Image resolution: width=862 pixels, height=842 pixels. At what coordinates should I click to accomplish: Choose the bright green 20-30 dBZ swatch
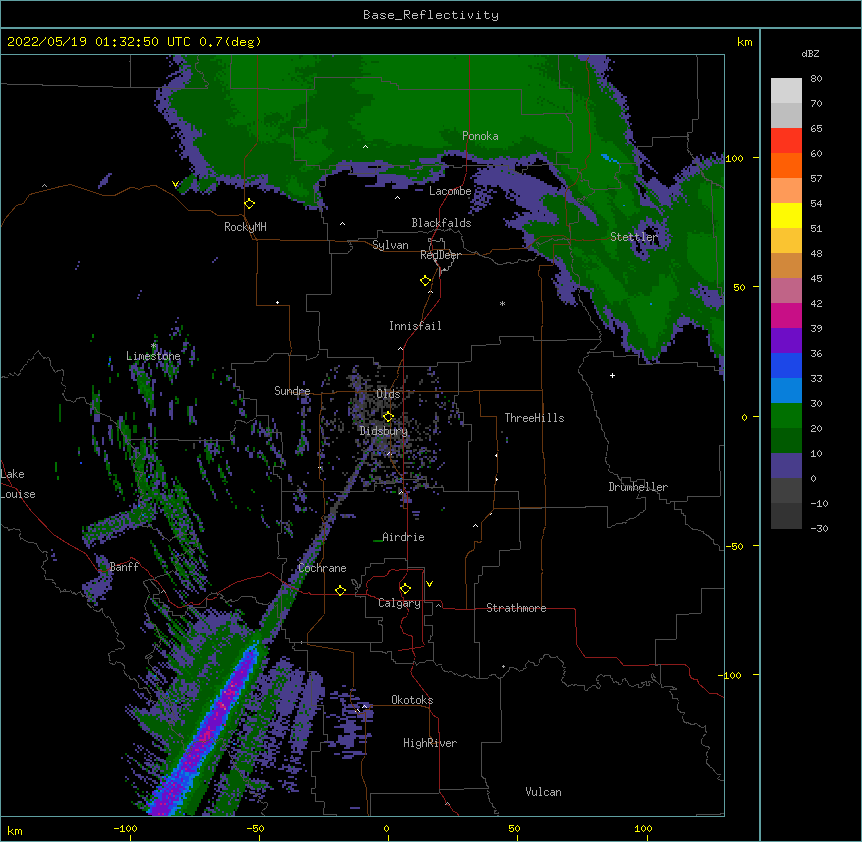pos(786,416)
